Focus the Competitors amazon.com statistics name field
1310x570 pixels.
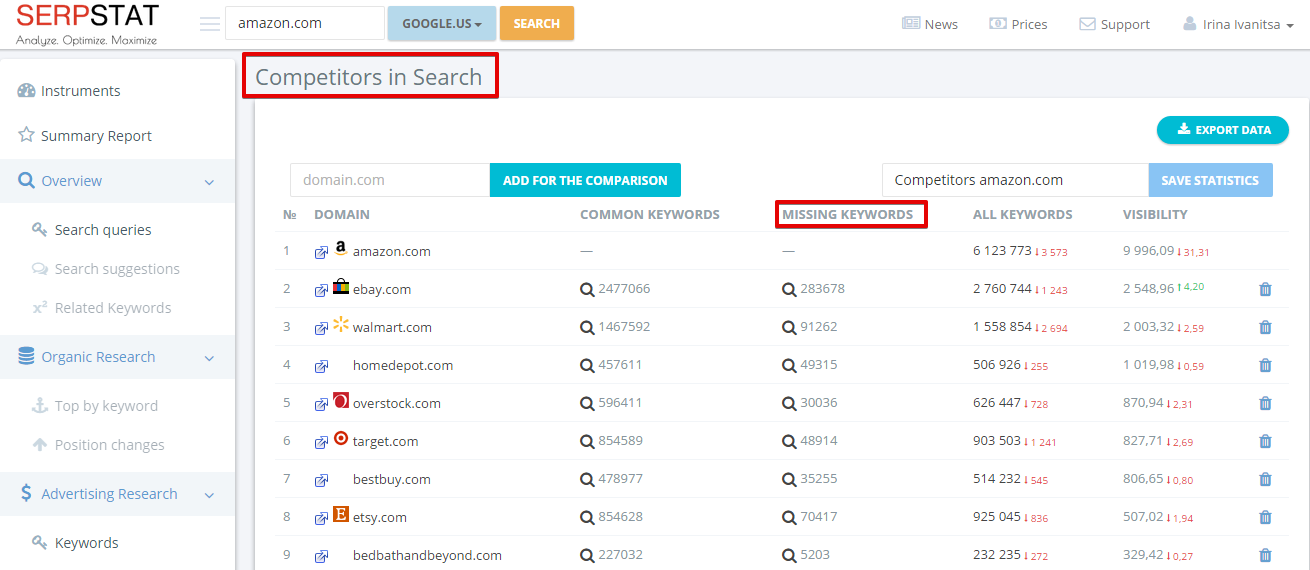point(1015,180)
